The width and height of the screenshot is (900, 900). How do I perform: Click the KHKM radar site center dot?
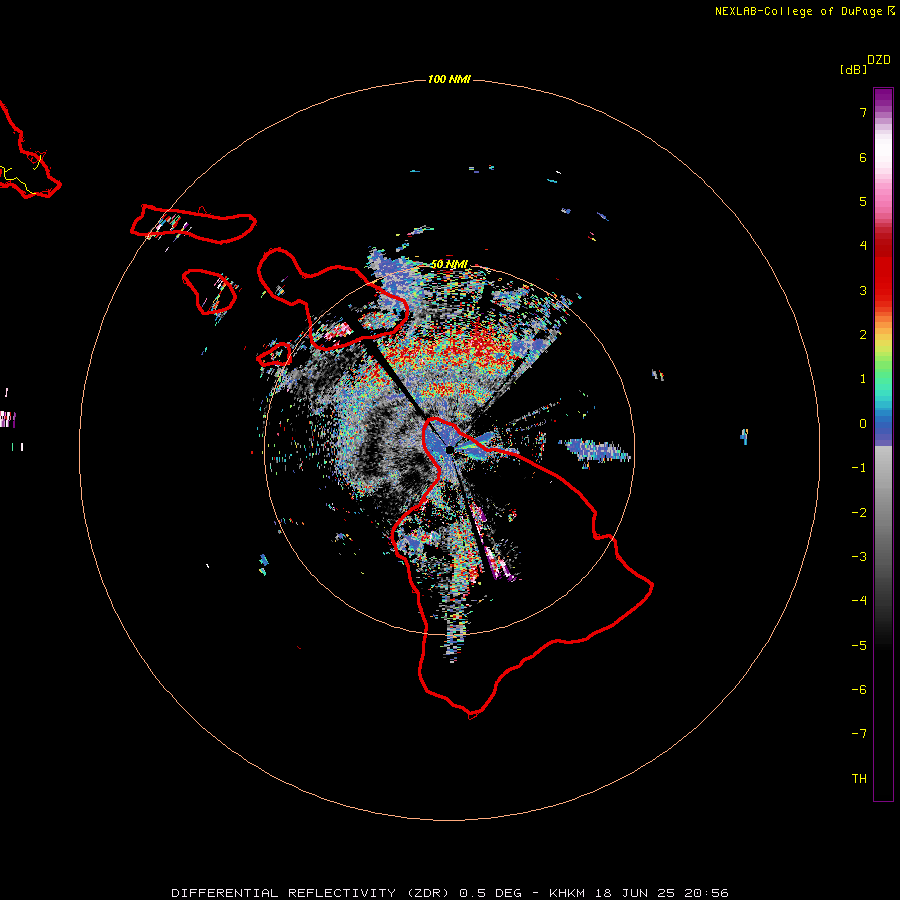point(450,449)
